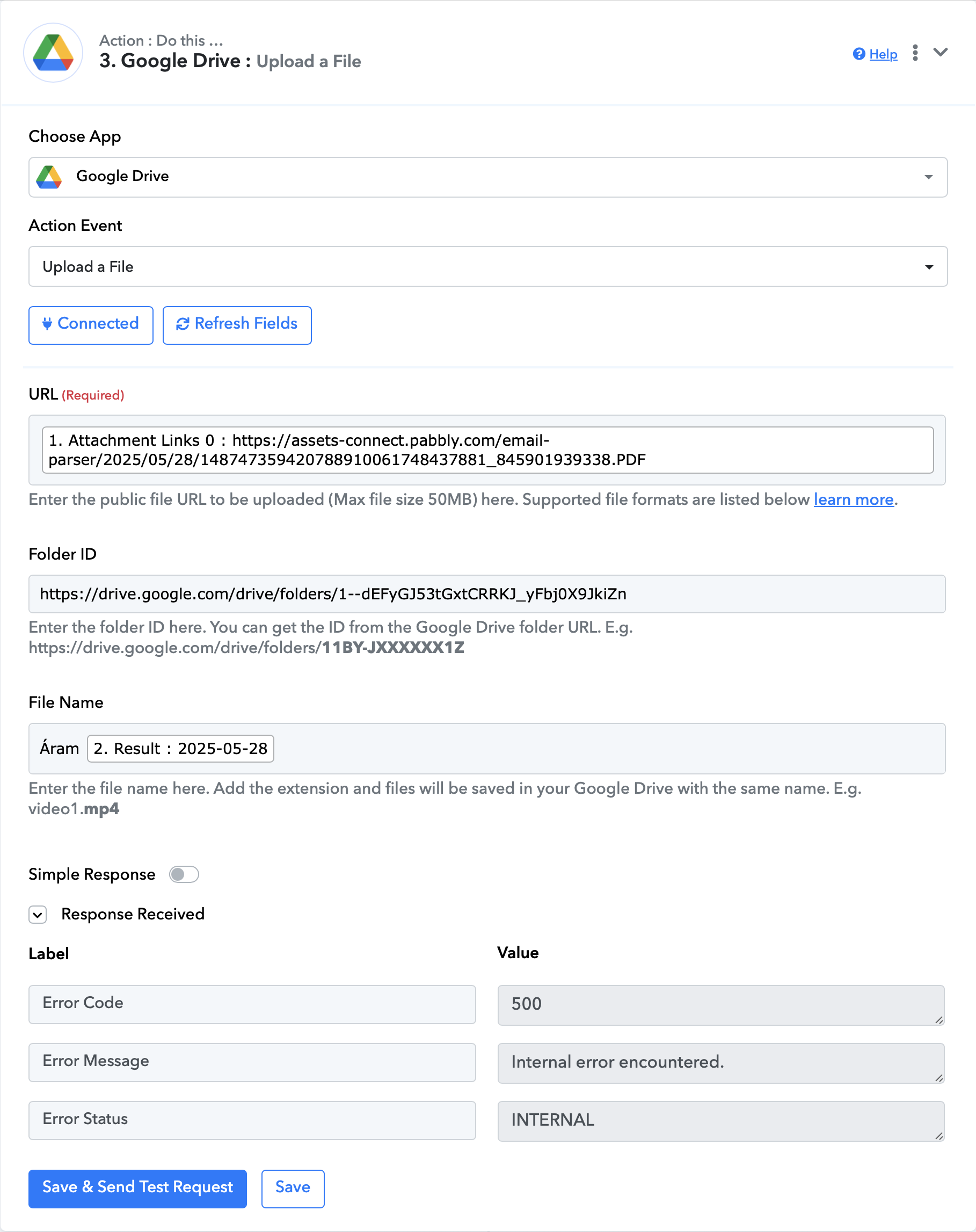Click the refresh arrows icon

pyautogui.click(x=182, y=324)
